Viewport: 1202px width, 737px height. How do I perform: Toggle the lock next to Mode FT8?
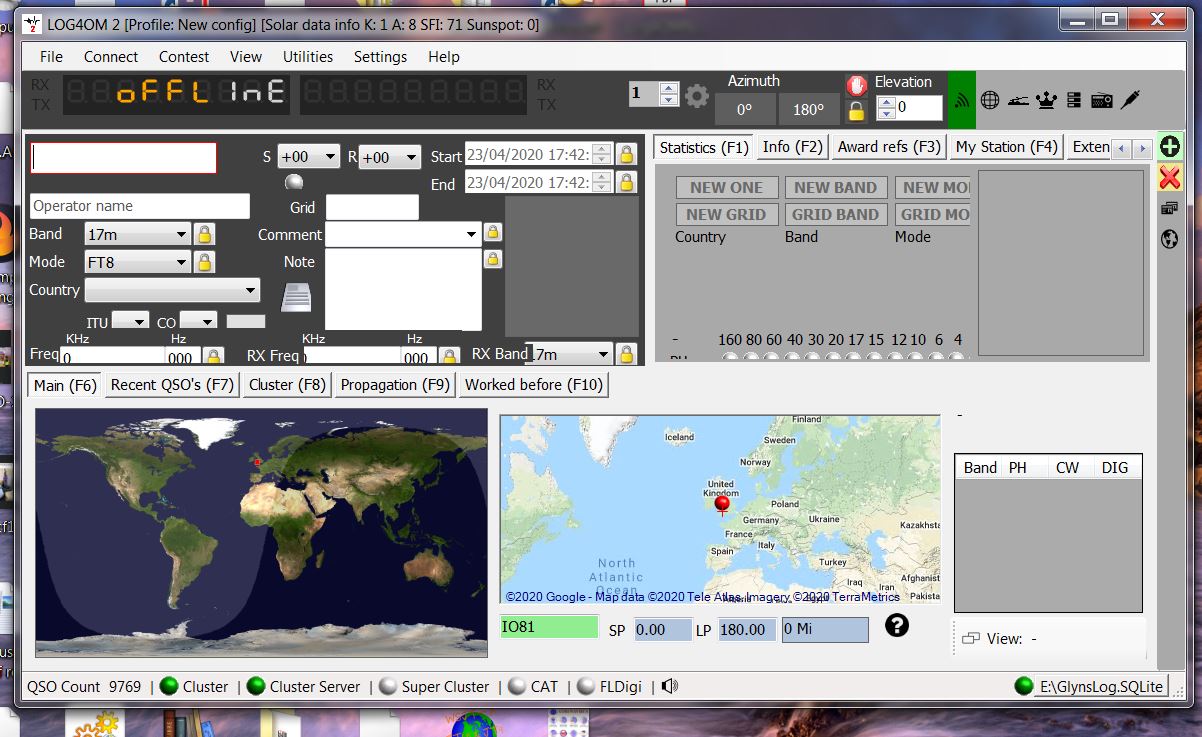(204, 262)
